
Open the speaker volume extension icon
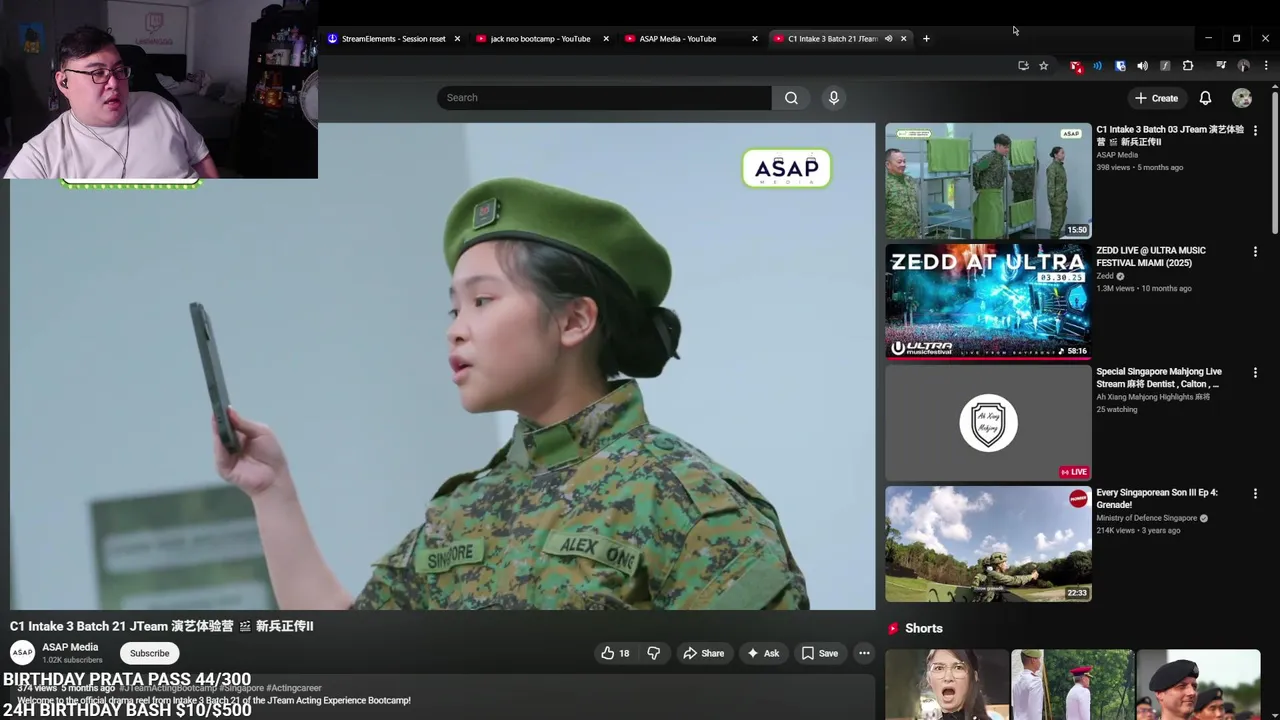coord(1142,66)
